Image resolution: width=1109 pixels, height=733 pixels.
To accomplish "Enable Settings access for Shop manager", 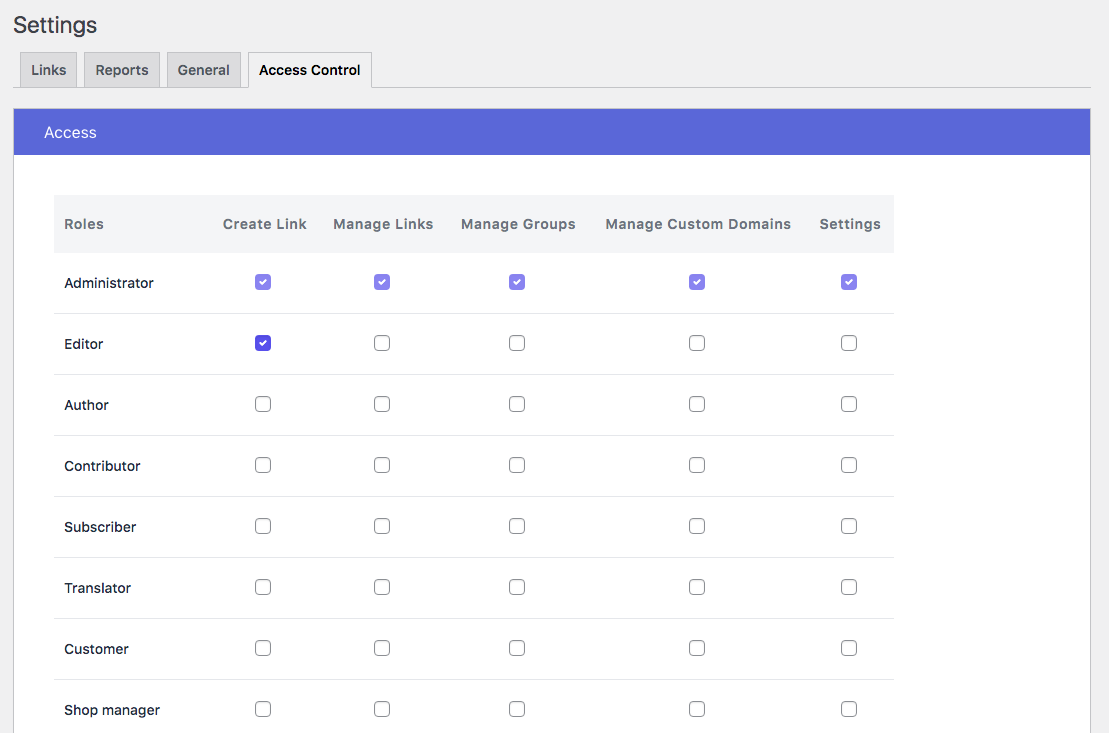I will pyautogui.click(x=849, y=709).
